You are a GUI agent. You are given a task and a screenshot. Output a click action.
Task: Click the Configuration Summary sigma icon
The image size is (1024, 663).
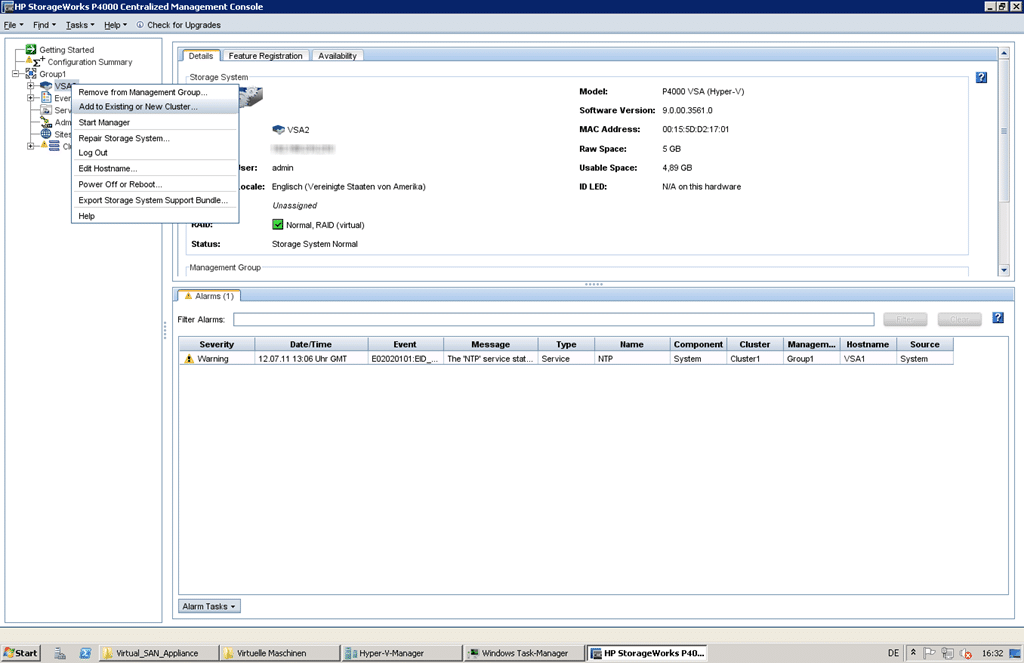pyautogui.click(x=39, y=61)
